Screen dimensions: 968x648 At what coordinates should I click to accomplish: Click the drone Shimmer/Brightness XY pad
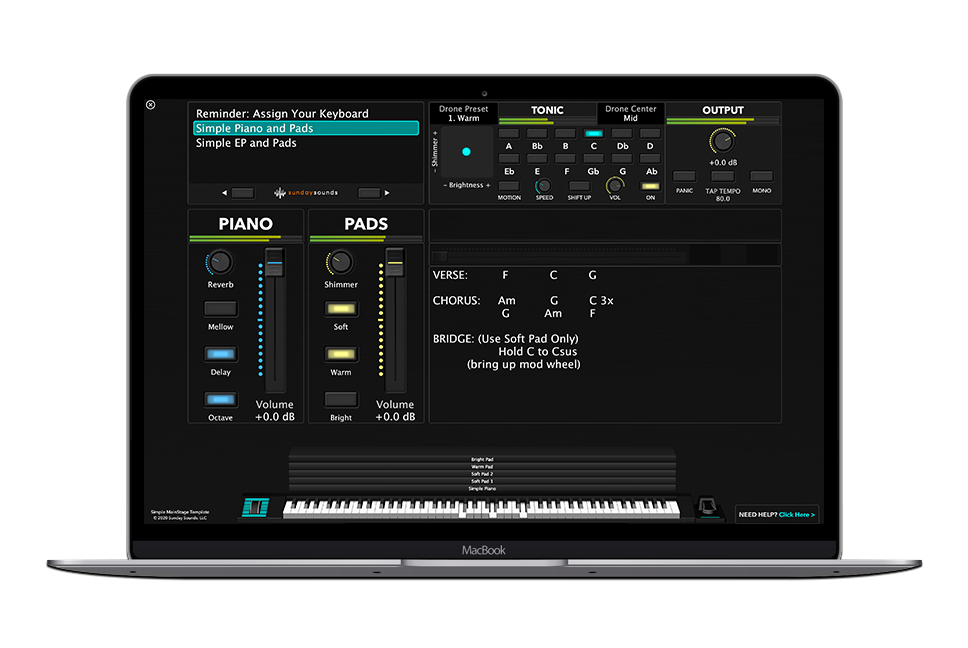464,153
